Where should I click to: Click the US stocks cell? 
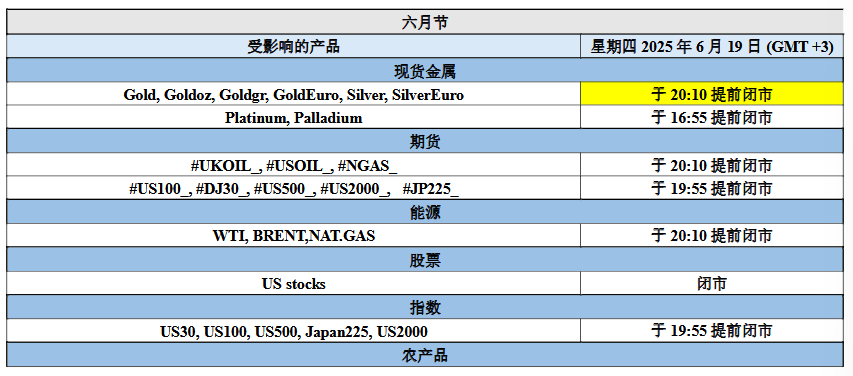tap(294, 283)
